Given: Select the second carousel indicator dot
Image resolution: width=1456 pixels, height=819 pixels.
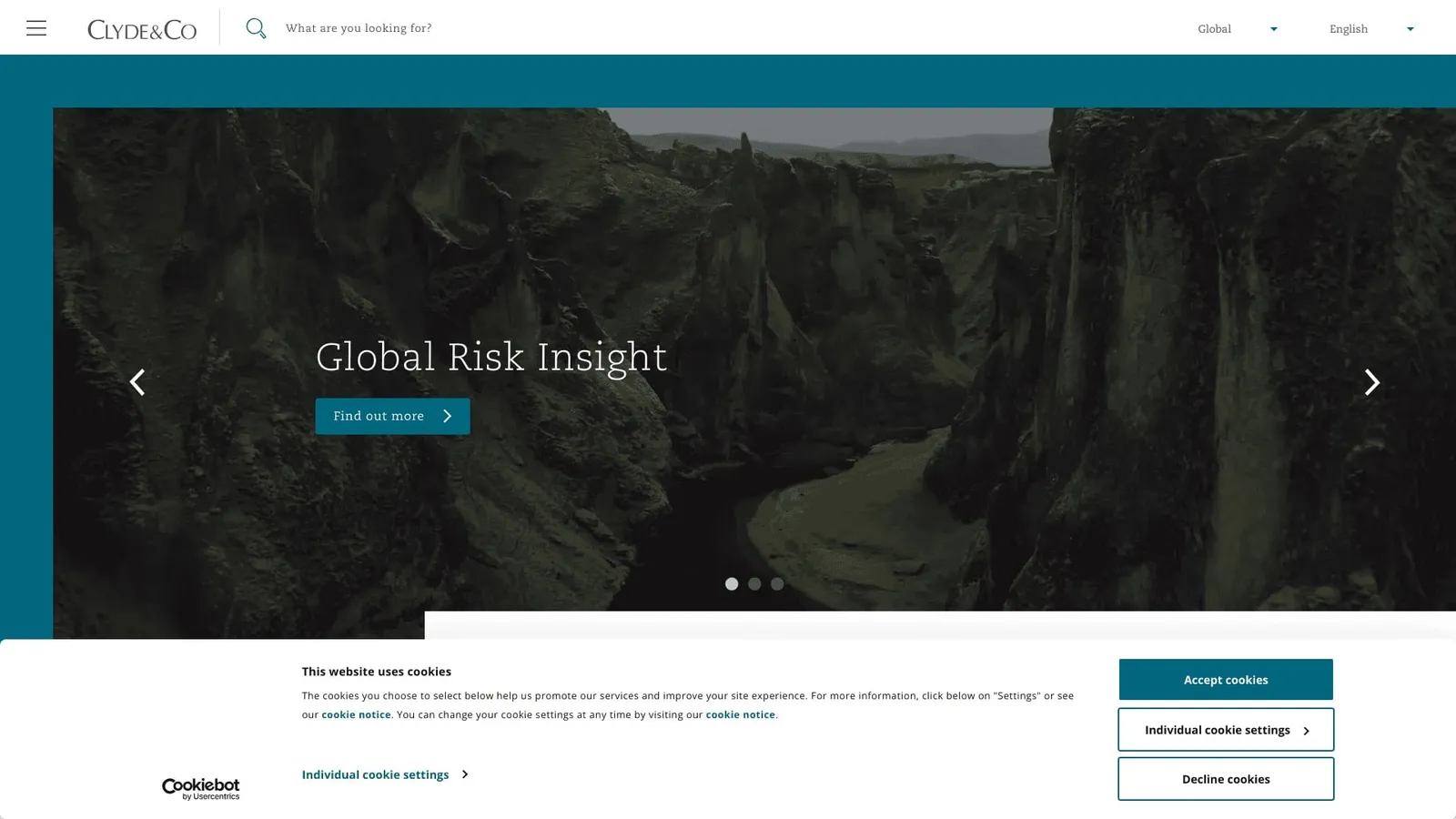Looking at the screenshot, I should point(754,584).
